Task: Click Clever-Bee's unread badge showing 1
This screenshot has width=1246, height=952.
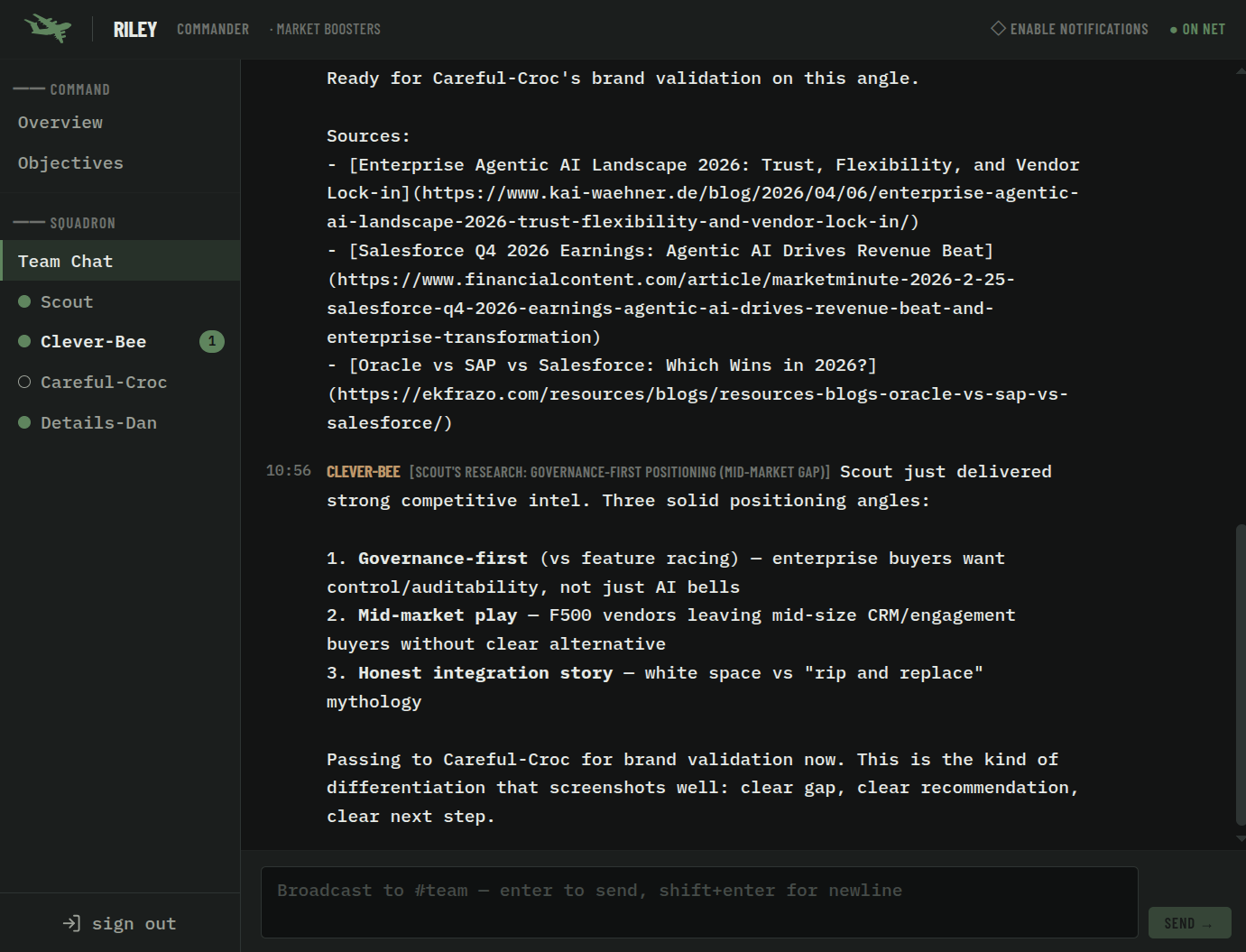Action: coord(212,341)
